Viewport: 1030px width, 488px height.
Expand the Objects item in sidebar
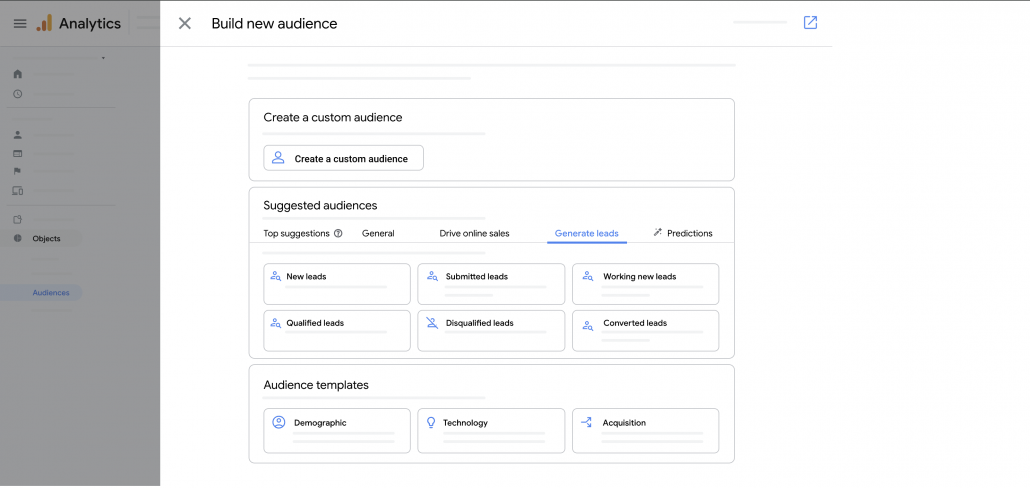[46, 239]
